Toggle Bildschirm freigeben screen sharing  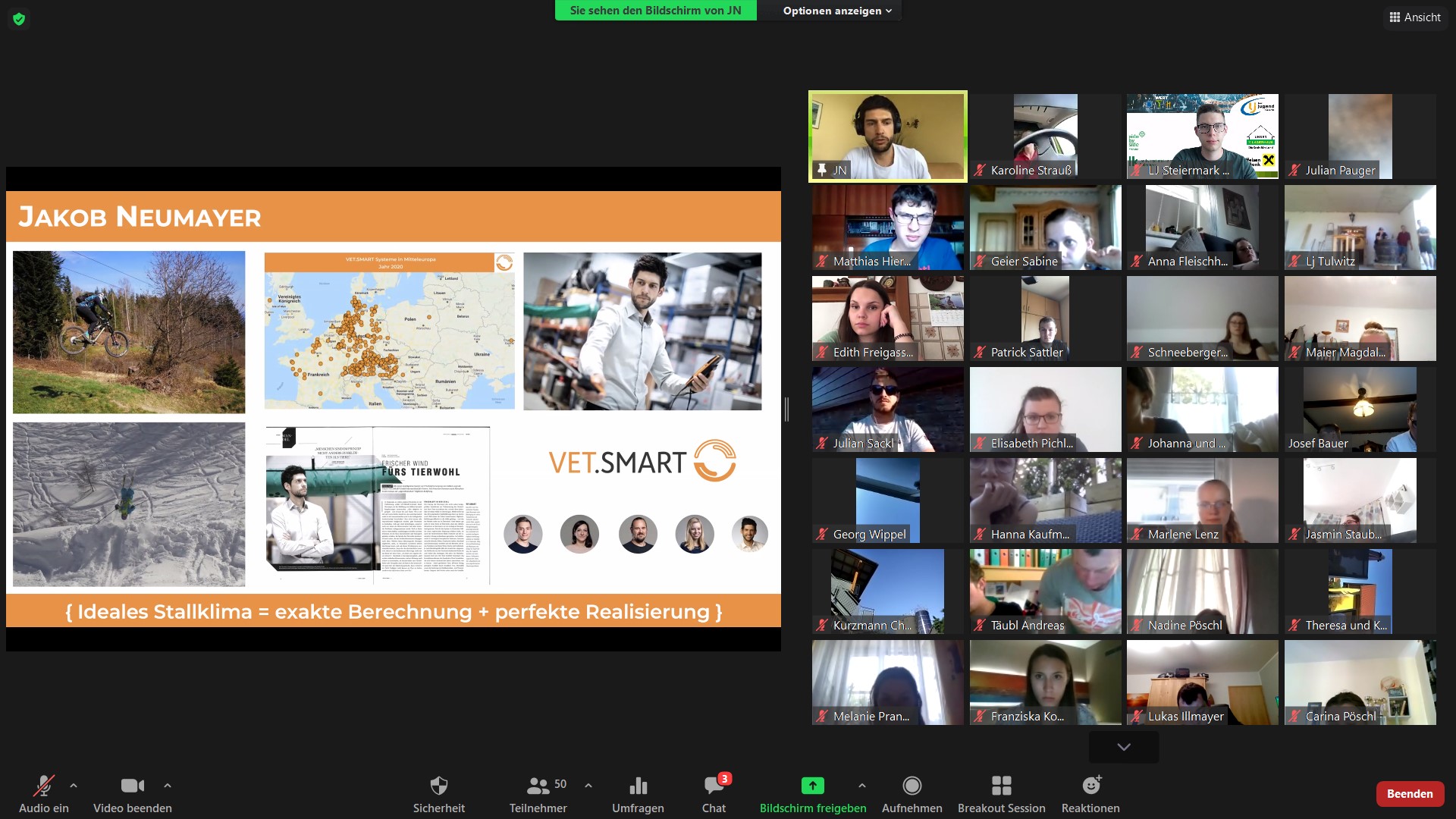(x=812, y=786)
